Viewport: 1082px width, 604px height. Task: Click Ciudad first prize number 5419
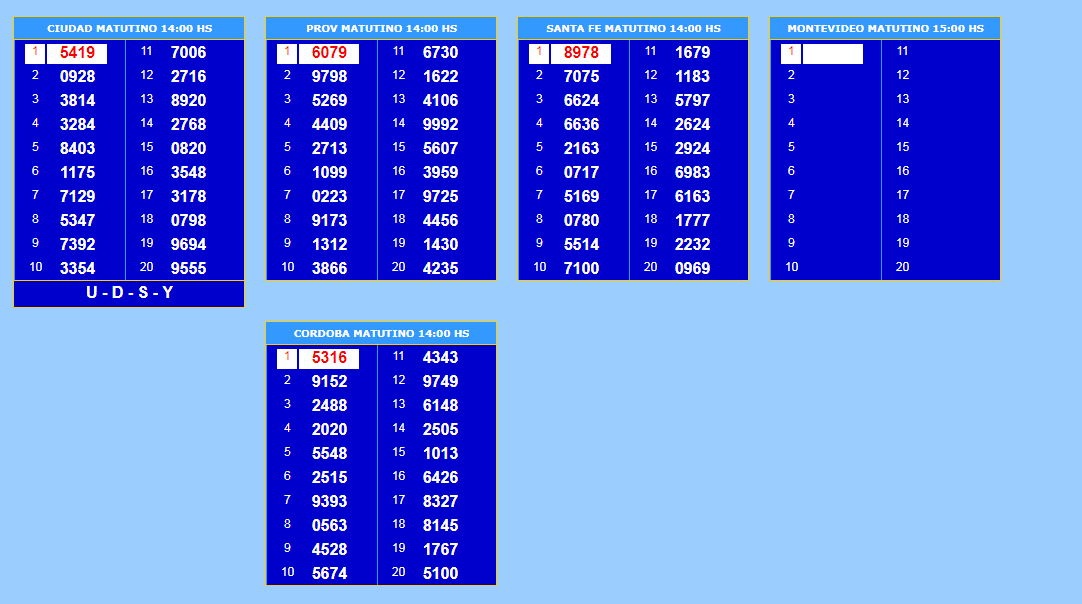(x=77, y=53)
